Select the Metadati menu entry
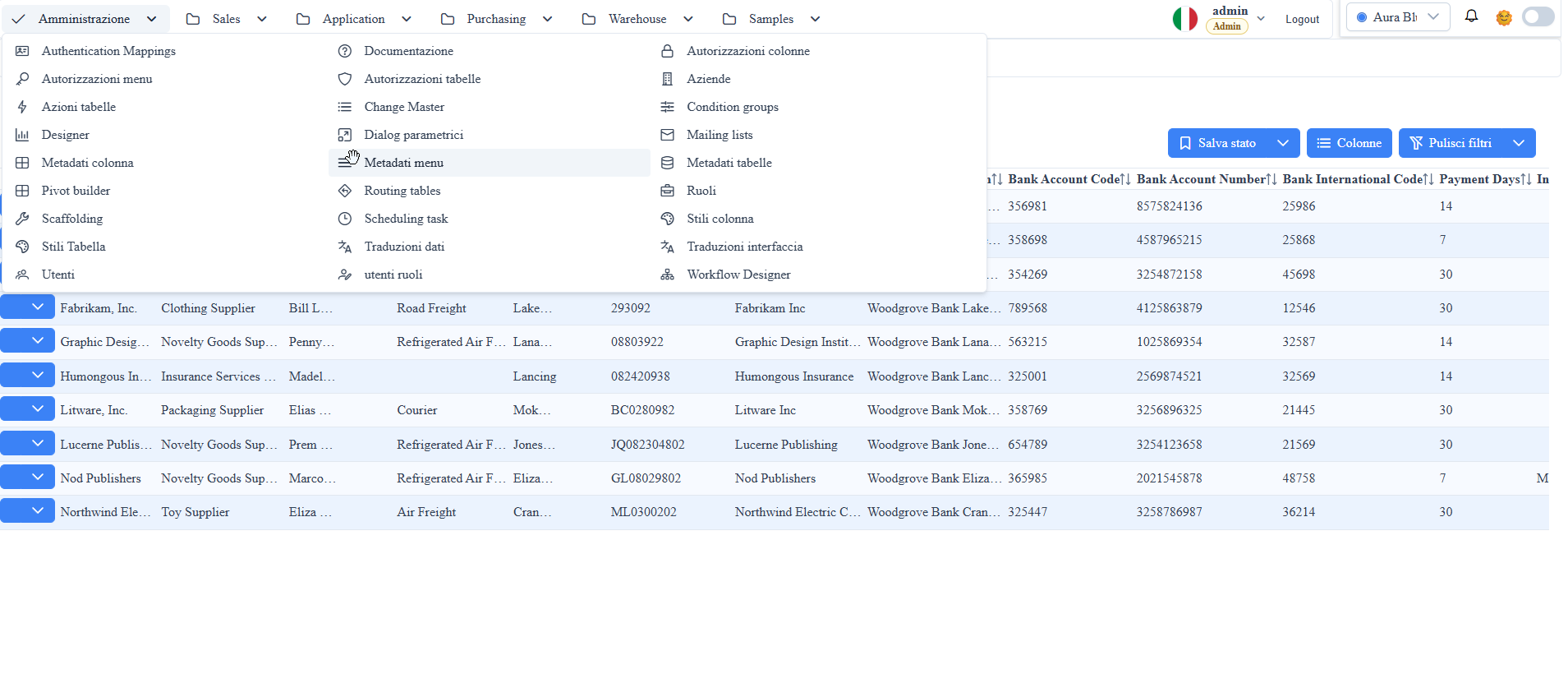This screenshot has height=697, width=1568. pos(490,163)
